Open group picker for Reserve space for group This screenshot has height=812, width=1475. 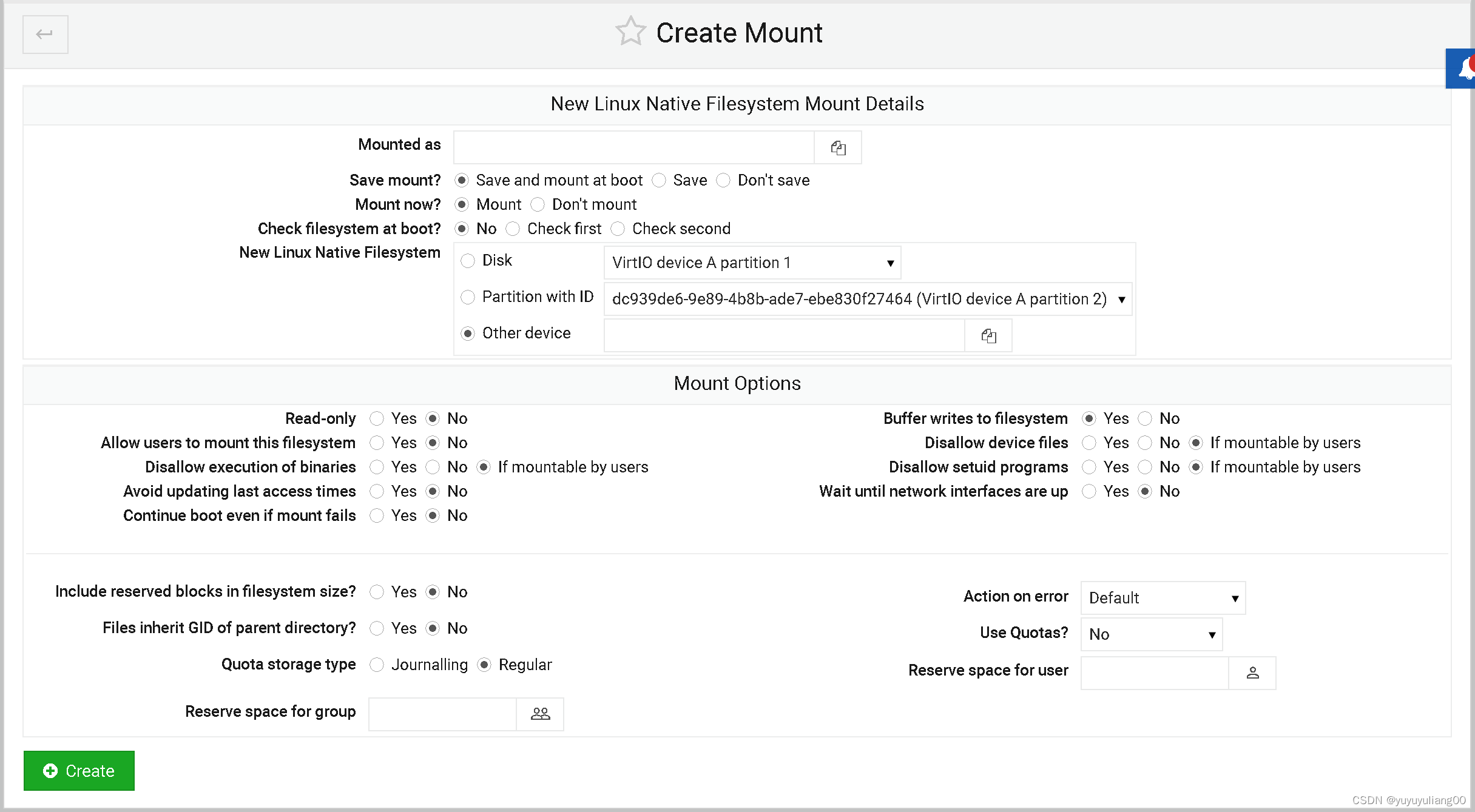click(540, 714)
